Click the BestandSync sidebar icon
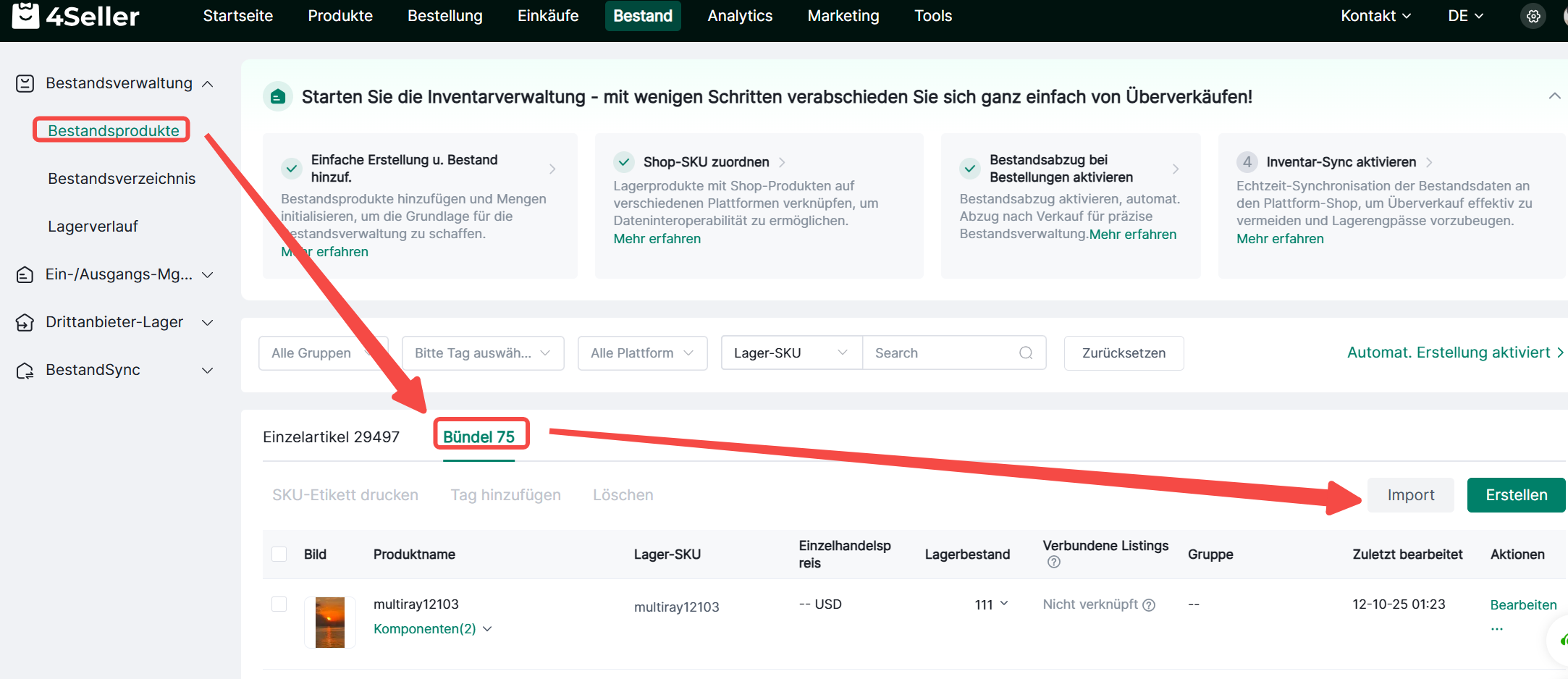1568x679 pixels. point(25,371)
